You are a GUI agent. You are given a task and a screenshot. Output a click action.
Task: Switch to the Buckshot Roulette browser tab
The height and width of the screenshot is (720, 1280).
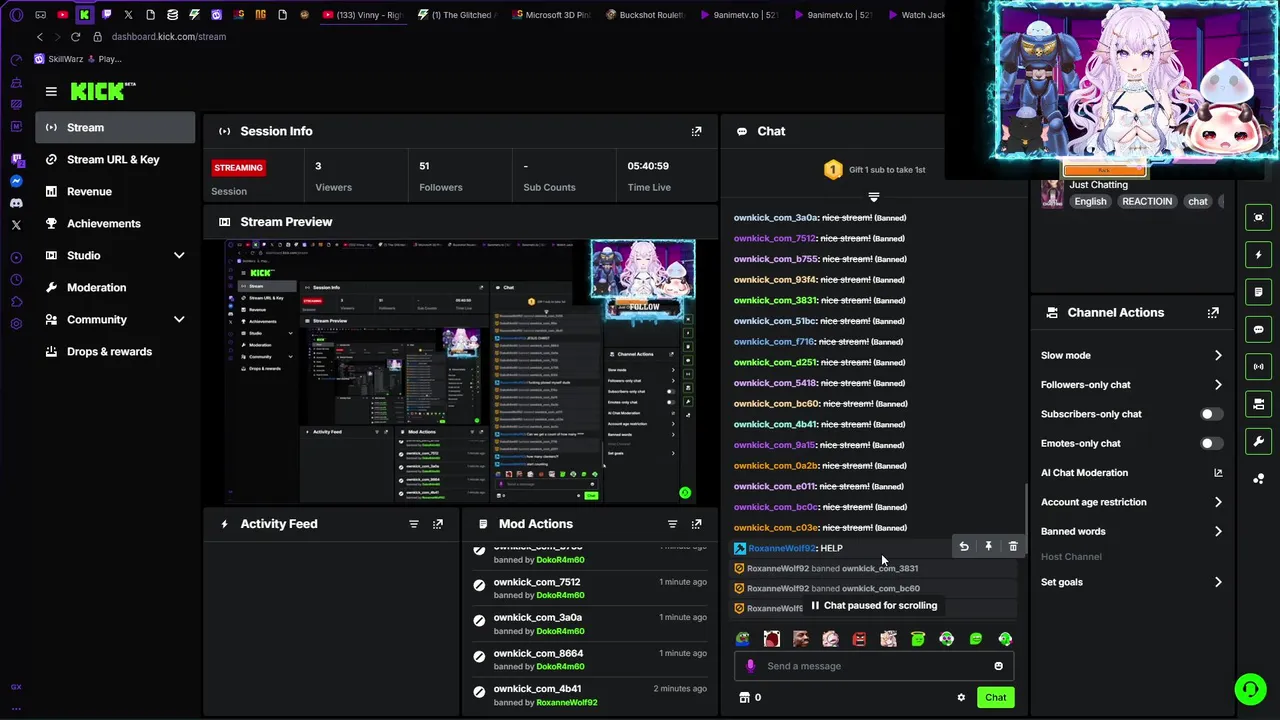coord(645,15)
